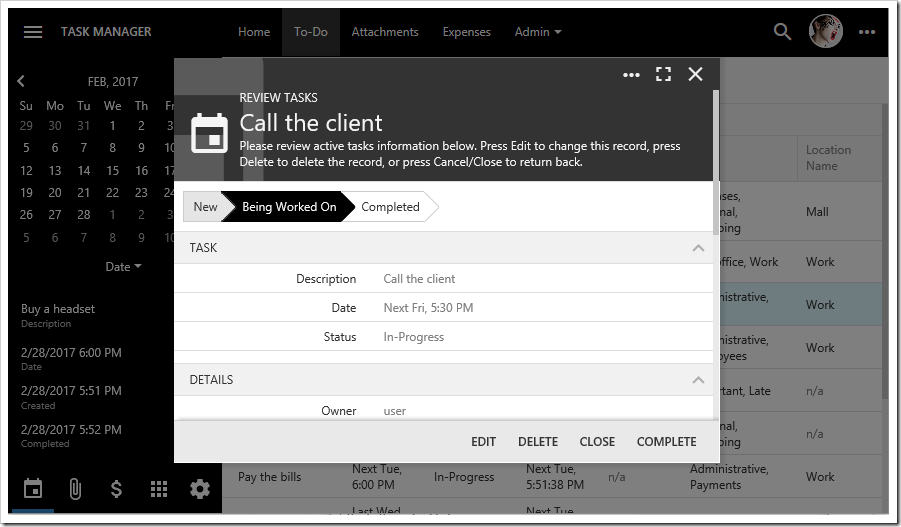Click the CLOSE button
Image resolution: width=901 pixels, height=527 pixels.
(x=597, y=442)
